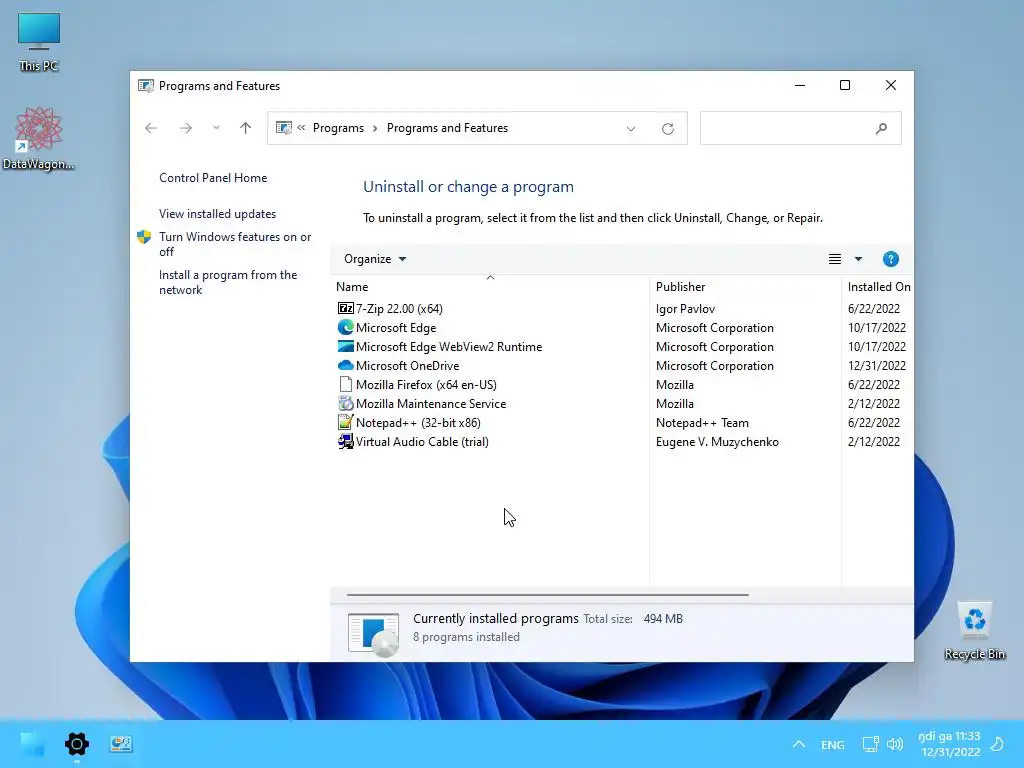Open the taskbar clock and date
The height and width of the screenshot is (768, 1024).
[950, 744]
